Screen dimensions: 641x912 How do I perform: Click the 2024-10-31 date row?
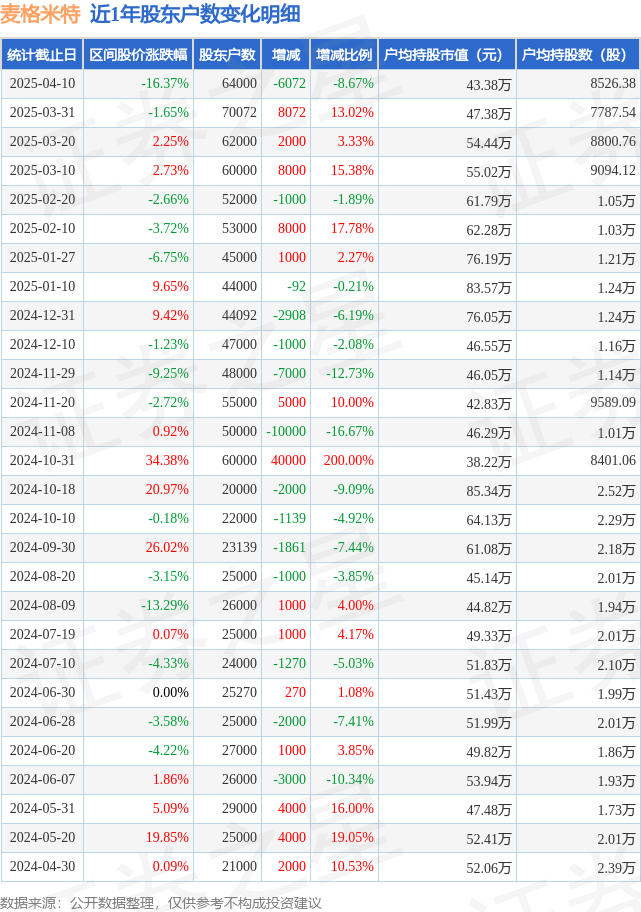click(x=320, y=461)
